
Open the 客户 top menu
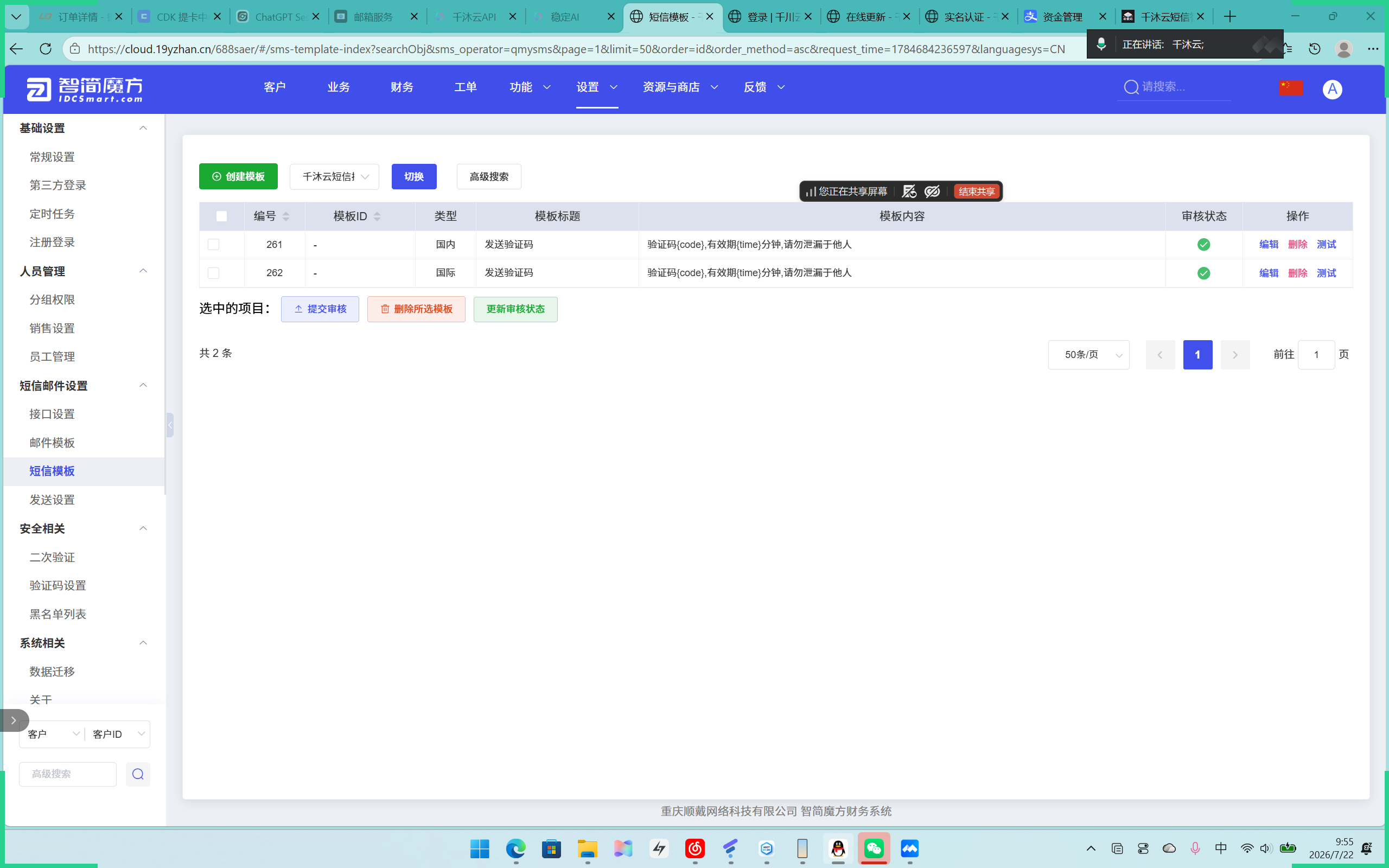point(275,87)
